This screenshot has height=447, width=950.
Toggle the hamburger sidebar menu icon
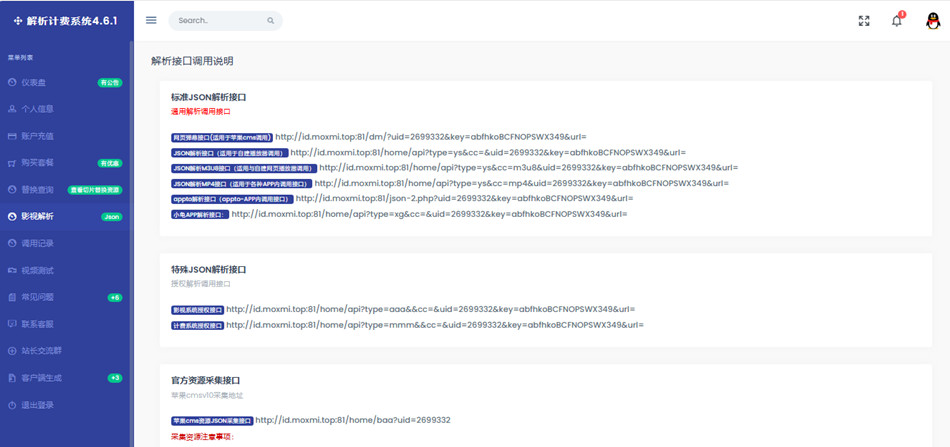pos(151,20)
